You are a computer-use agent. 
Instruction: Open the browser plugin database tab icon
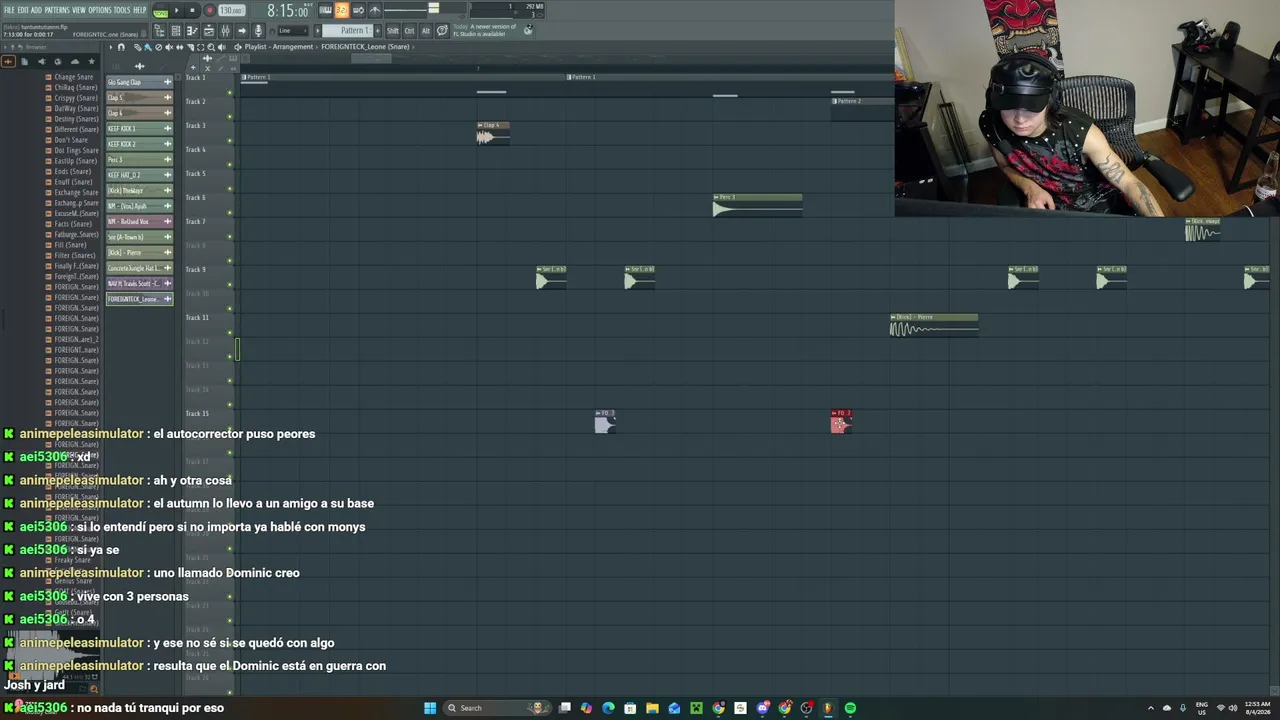41,61
